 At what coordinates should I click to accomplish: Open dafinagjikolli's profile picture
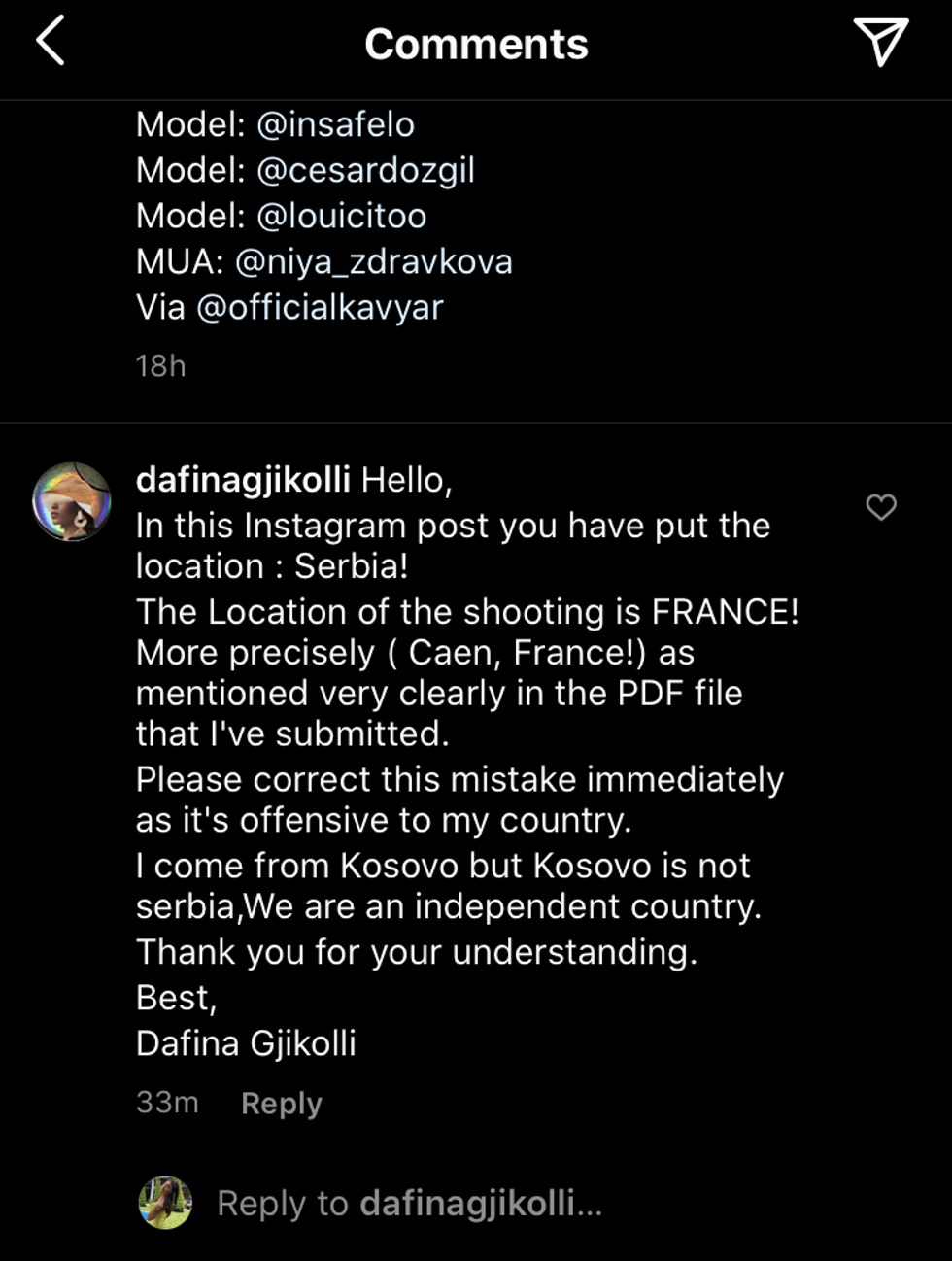[x=72, y=501]
